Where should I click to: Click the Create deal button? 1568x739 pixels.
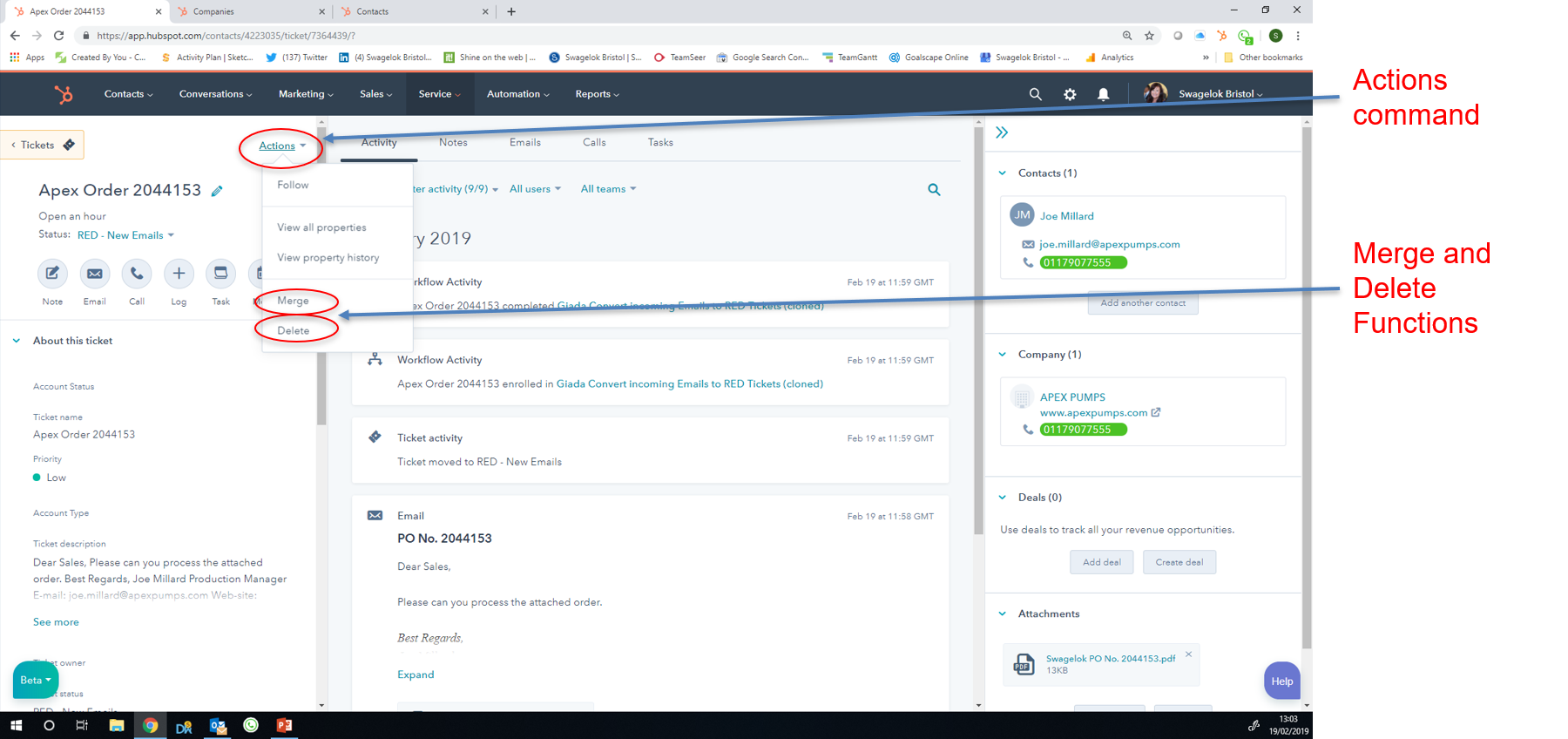[1179, 562]
